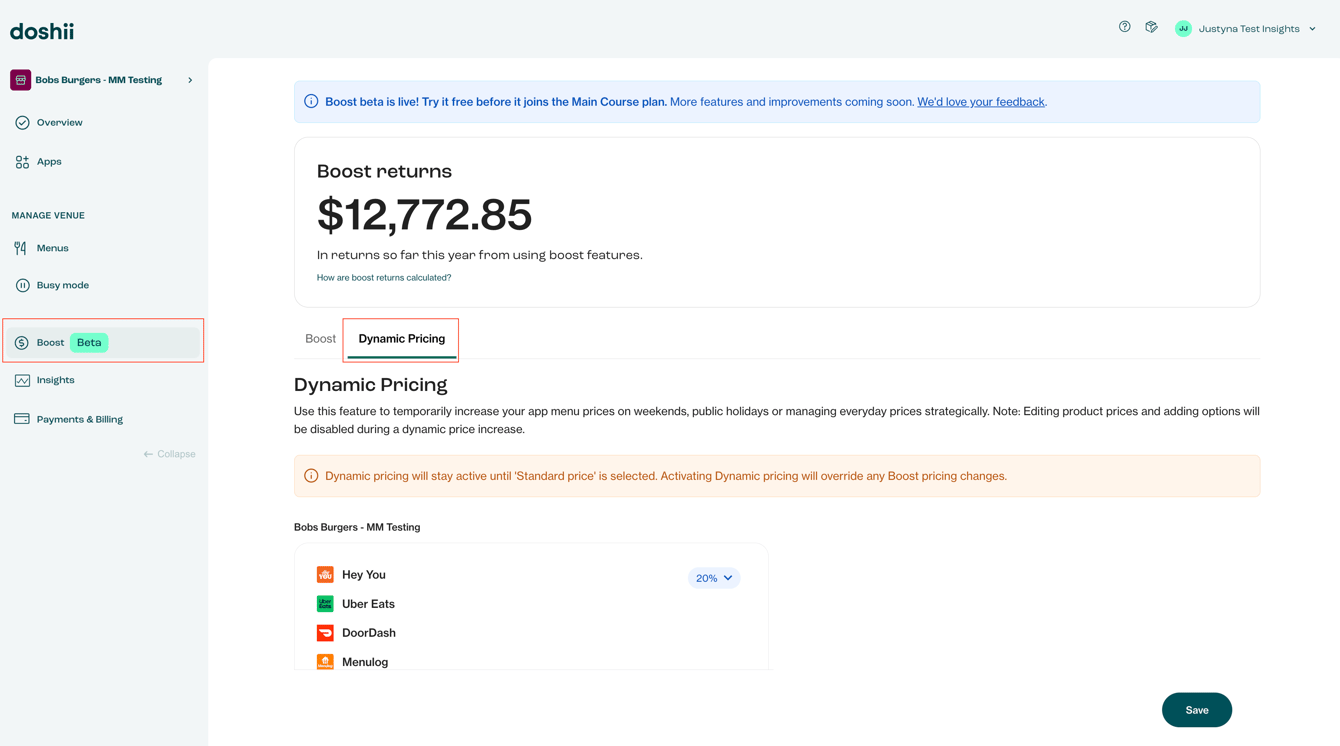Click the Beta badge next to Boost
The image size is (1340, 746).
[89, 343]
